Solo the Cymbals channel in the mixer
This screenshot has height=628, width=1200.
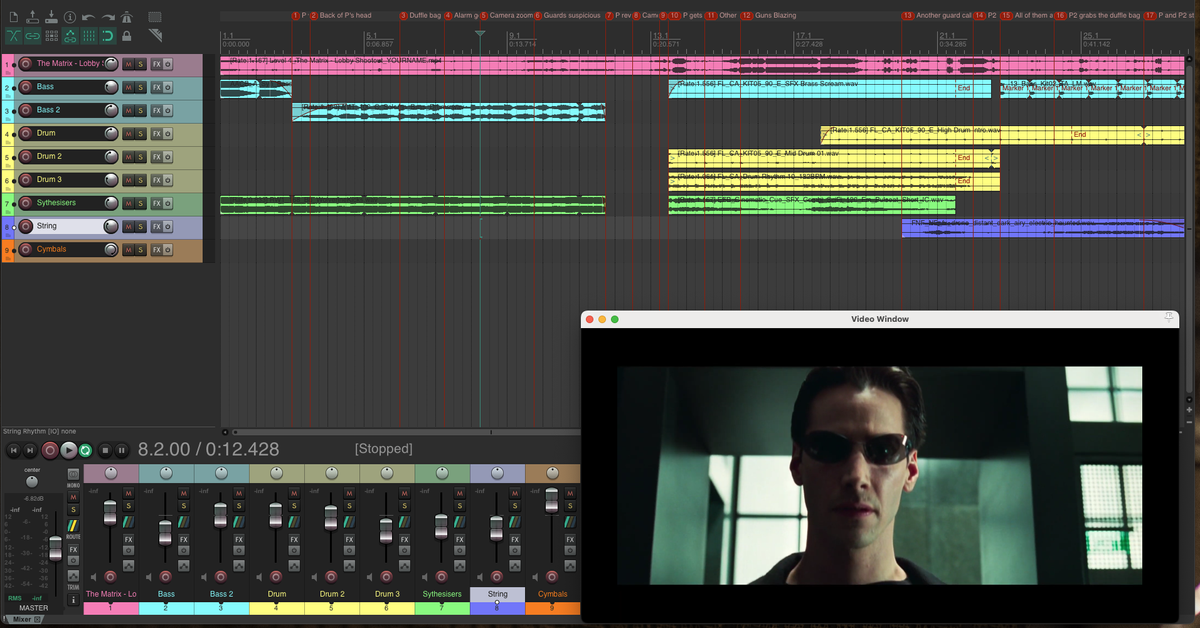(570, 507)
